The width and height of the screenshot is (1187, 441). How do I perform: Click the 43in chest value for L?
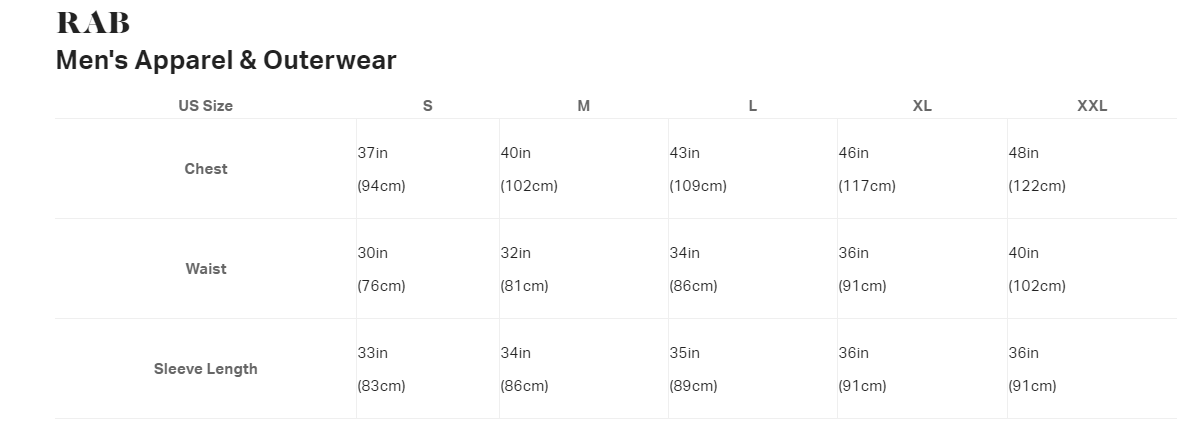pyautogui.click(x=685, y=153)
